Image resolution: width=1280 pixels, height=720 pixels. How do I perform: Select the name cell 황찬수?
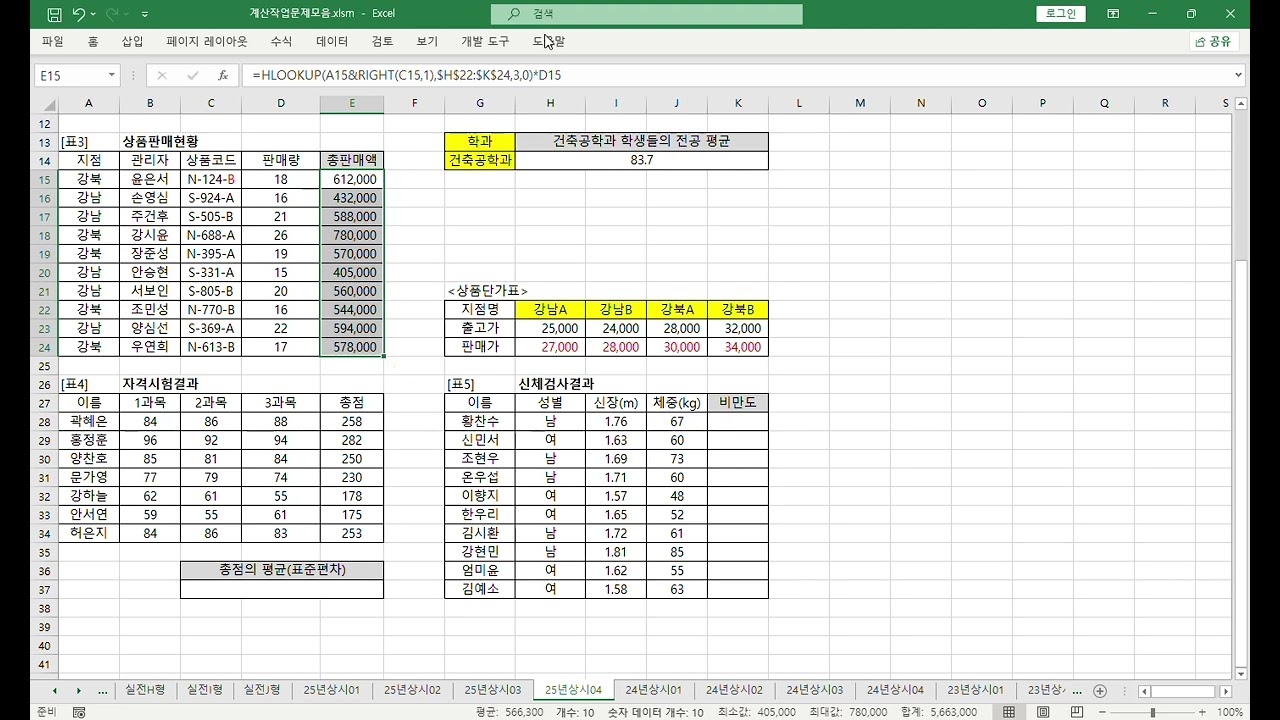[480, 422]
